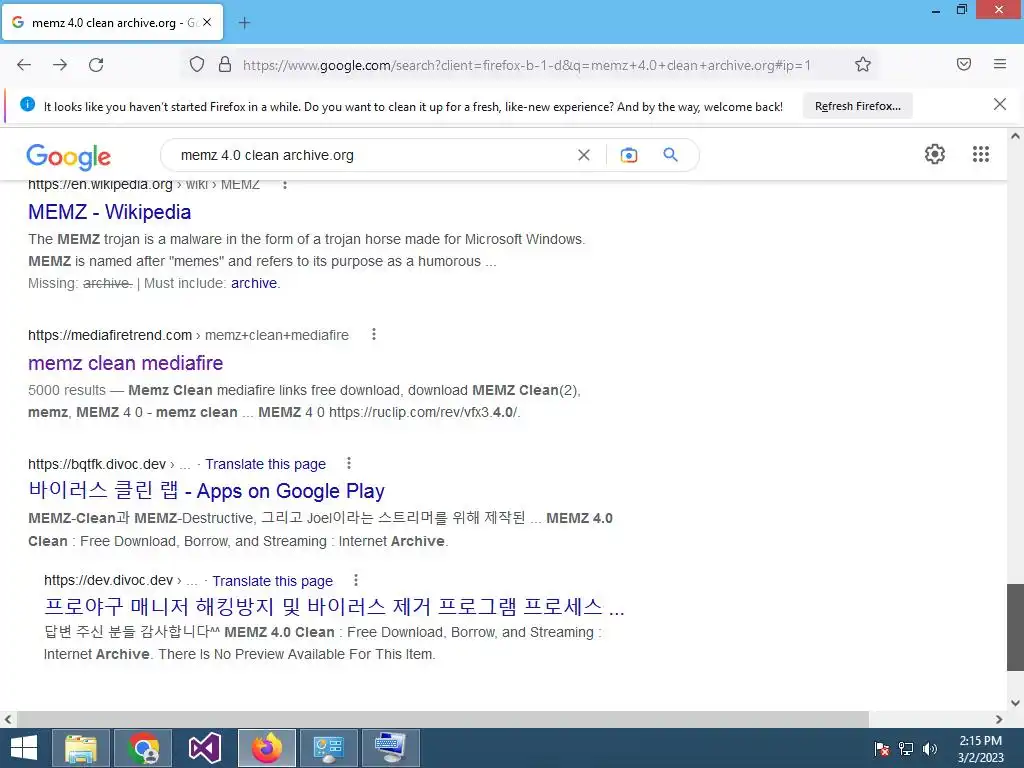This screenshot has height=768, width=1024.
Task: Open tracking protection shield icon
Action: (197, 64)
